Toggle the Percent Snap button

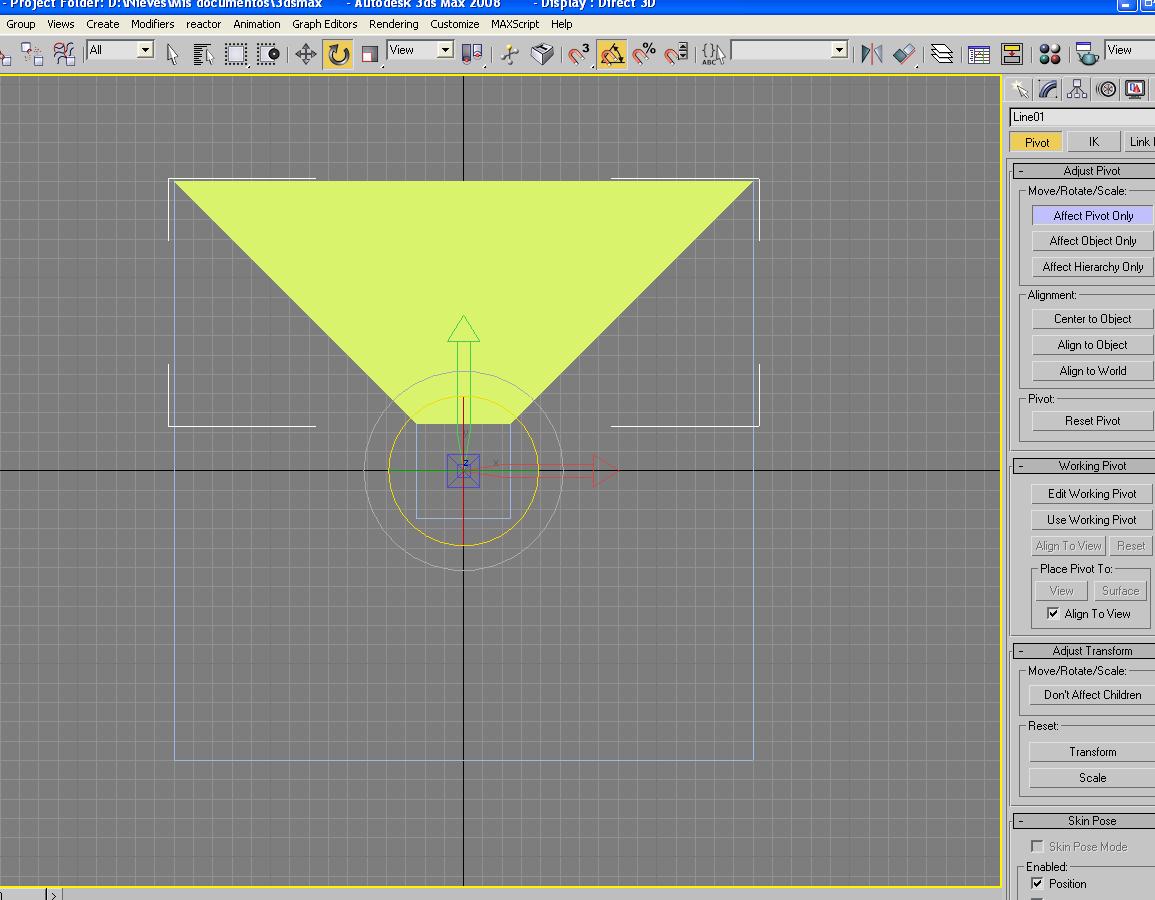pos(644,54)
